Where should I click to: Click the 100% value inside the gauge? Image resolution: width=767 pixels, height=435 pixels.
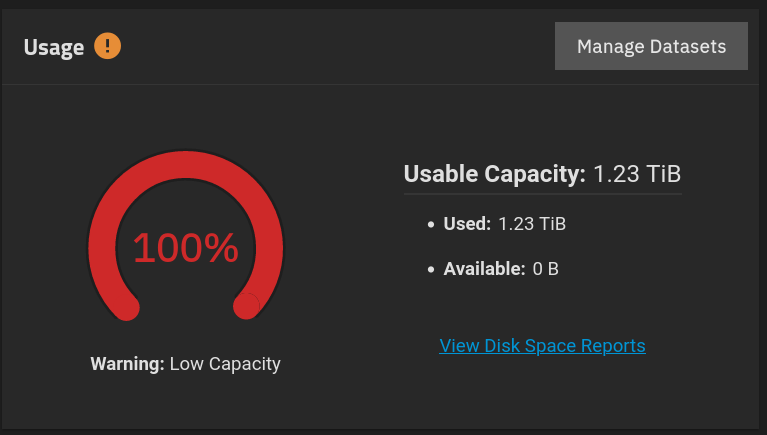[x=186, y=248]
